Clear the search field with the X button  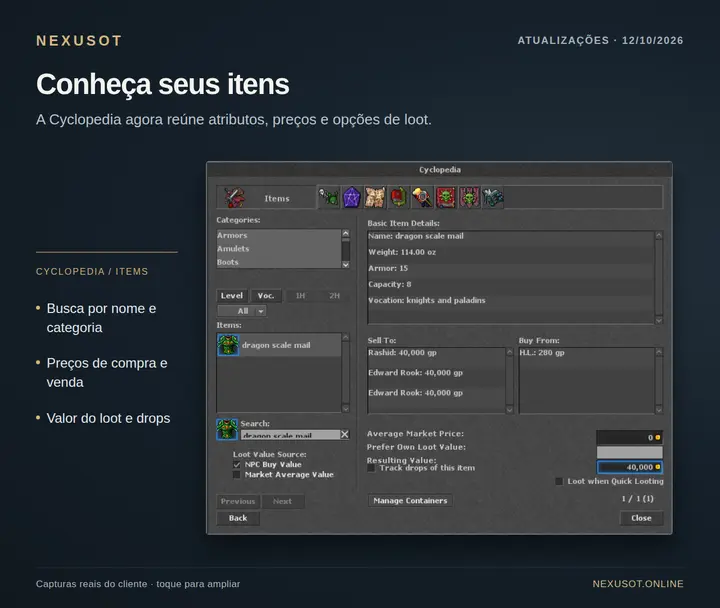(x=344, y=434)
